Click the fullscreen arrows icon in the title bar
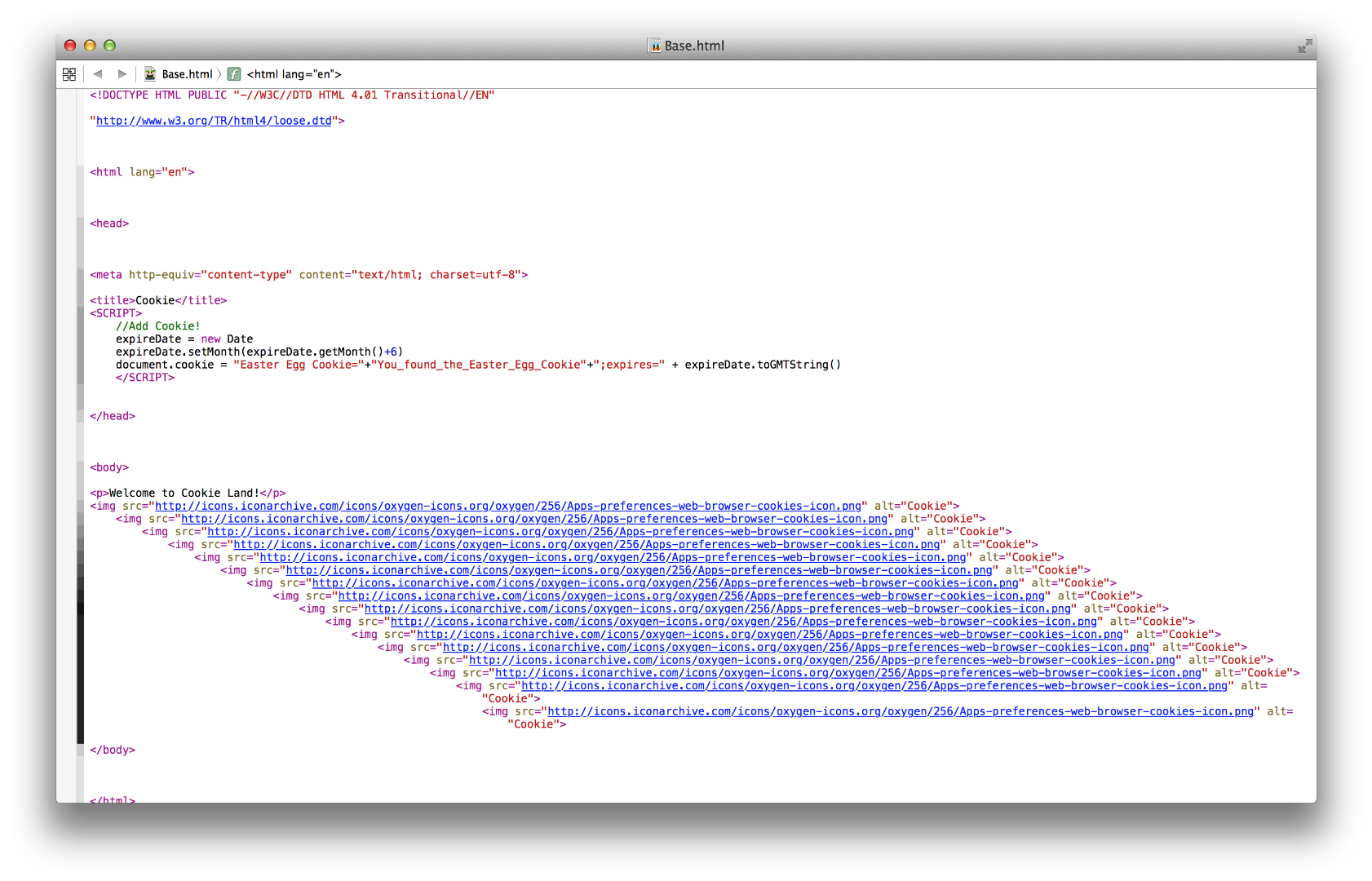 coord(1305,46)
